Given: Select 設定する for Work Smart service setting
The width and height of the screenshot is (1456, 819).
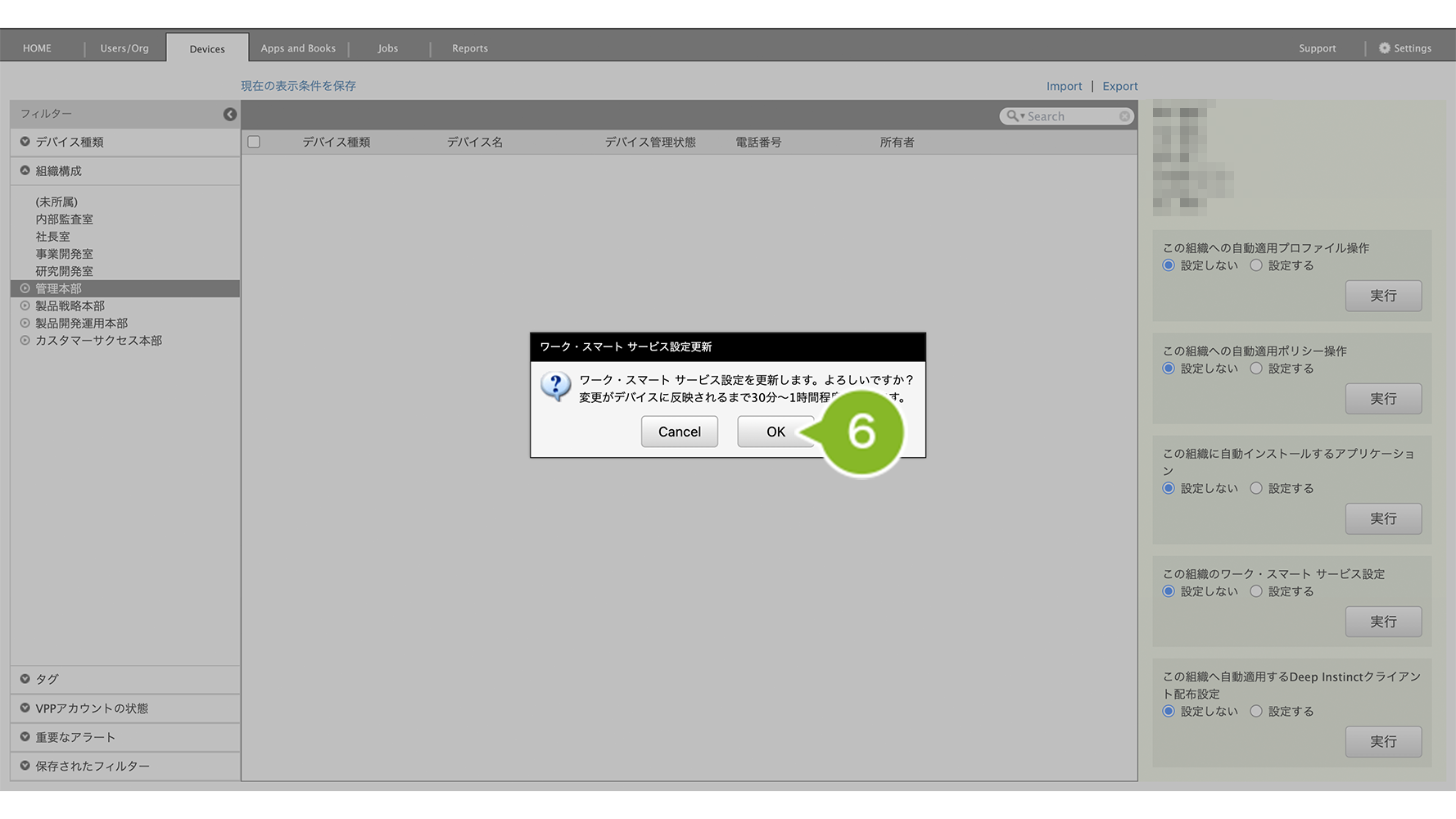Looking at the screenshot, I should point(1255,591).
